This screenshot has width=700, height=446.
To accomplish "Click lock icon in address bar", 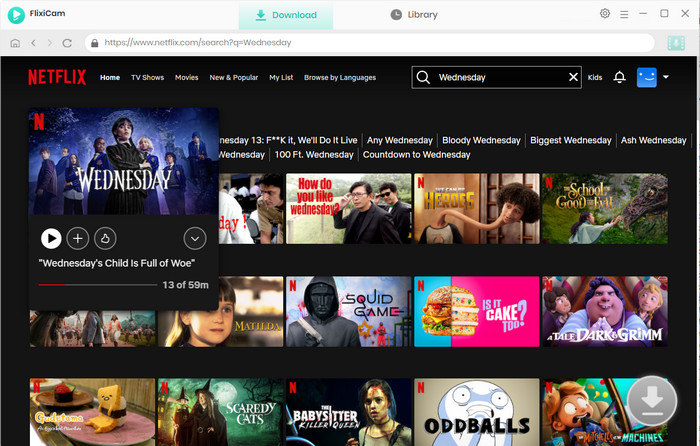I will click(94, 43).
